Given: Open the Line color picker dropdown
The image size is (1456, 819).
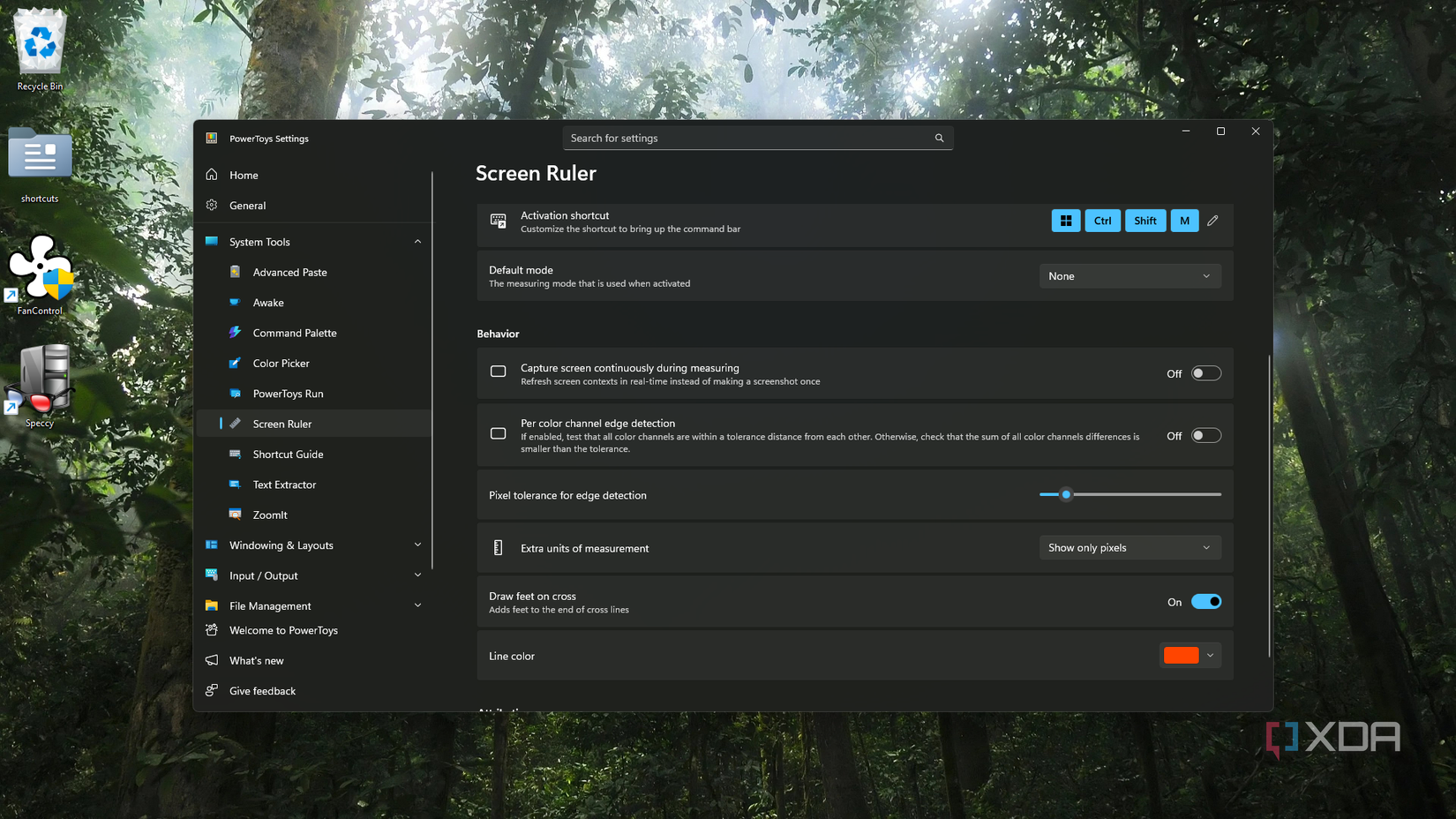Looking at the screenshot, I should tap(1190, 655).
